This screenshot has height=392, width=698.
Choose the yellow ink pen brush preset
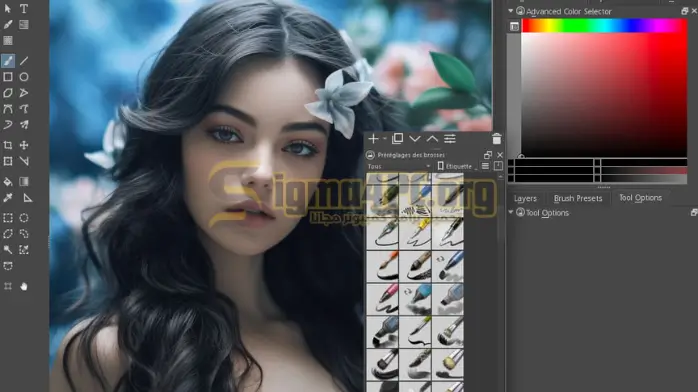point(415,233)
